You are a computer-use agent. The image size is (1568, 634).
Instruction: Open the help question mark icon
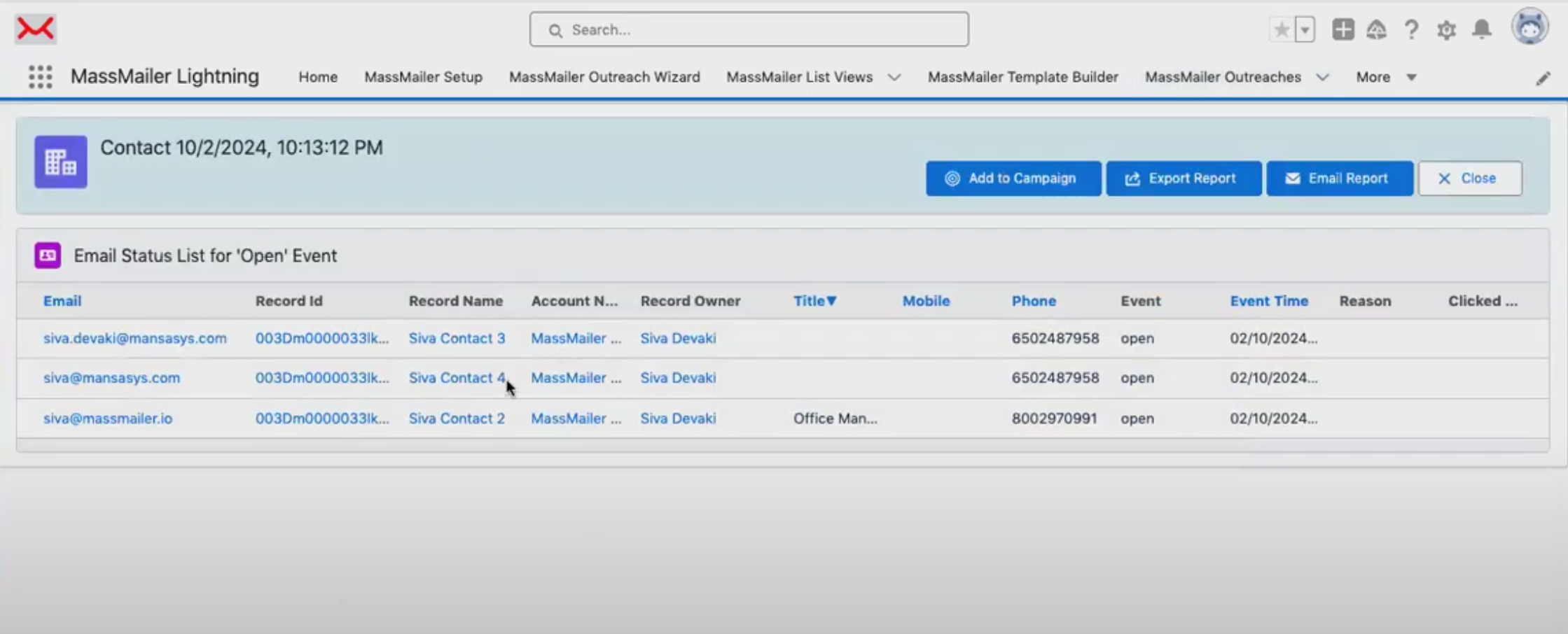[1411, 29]
